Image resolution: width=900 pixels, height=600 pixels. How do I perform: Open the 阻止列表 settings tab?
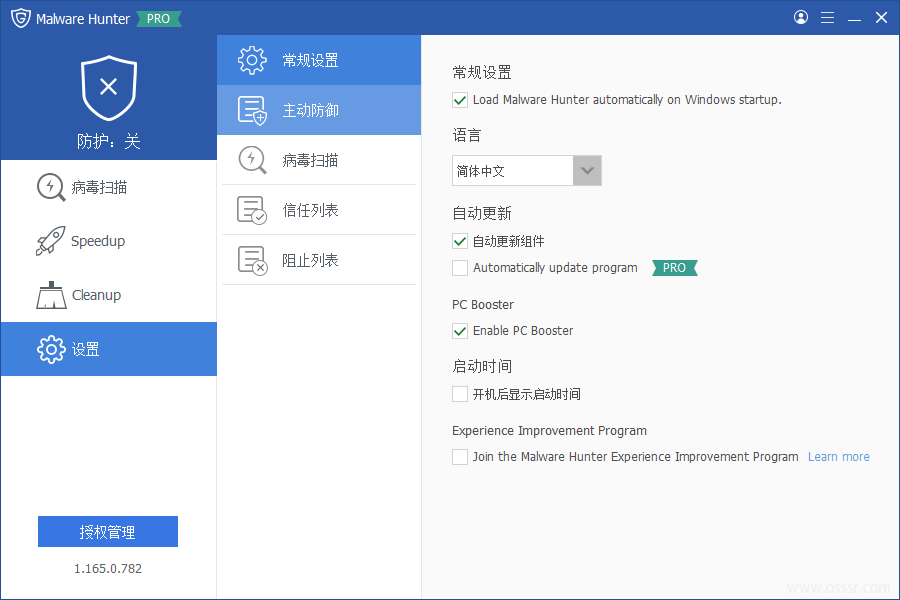click(319, 260)
